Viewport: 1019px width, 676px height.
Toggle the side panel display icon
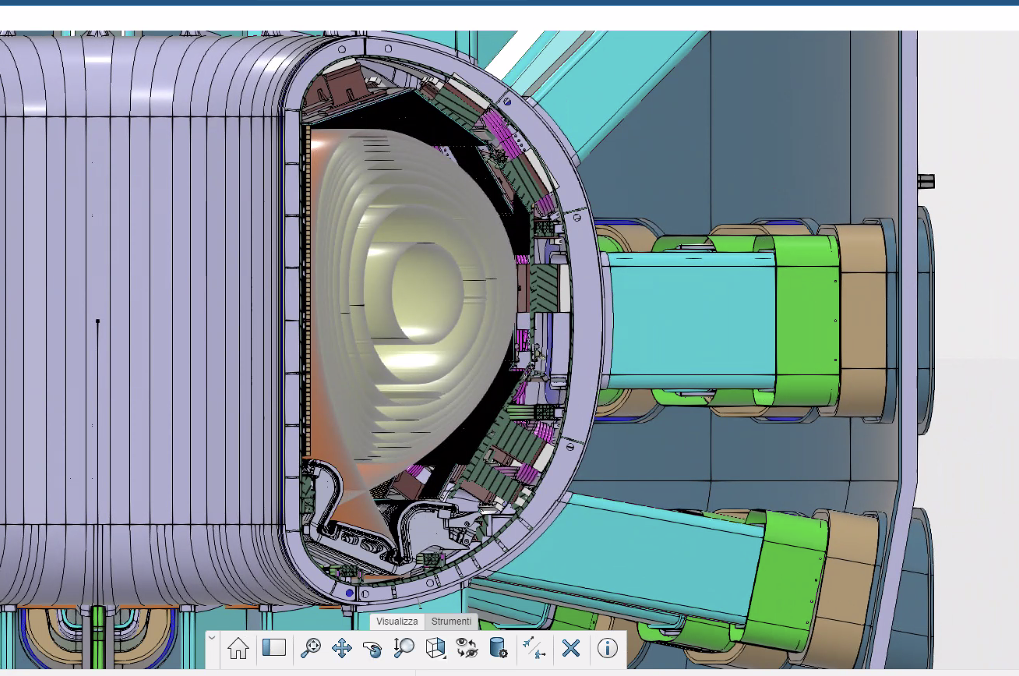click(274, 648)
